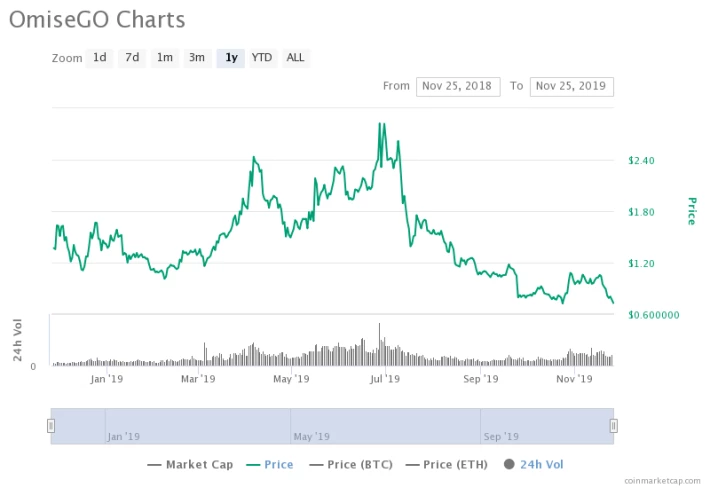The height and width of the screenshot is (488, 710).
Task: Select the 7d zoom range
Action: (132, 58)
